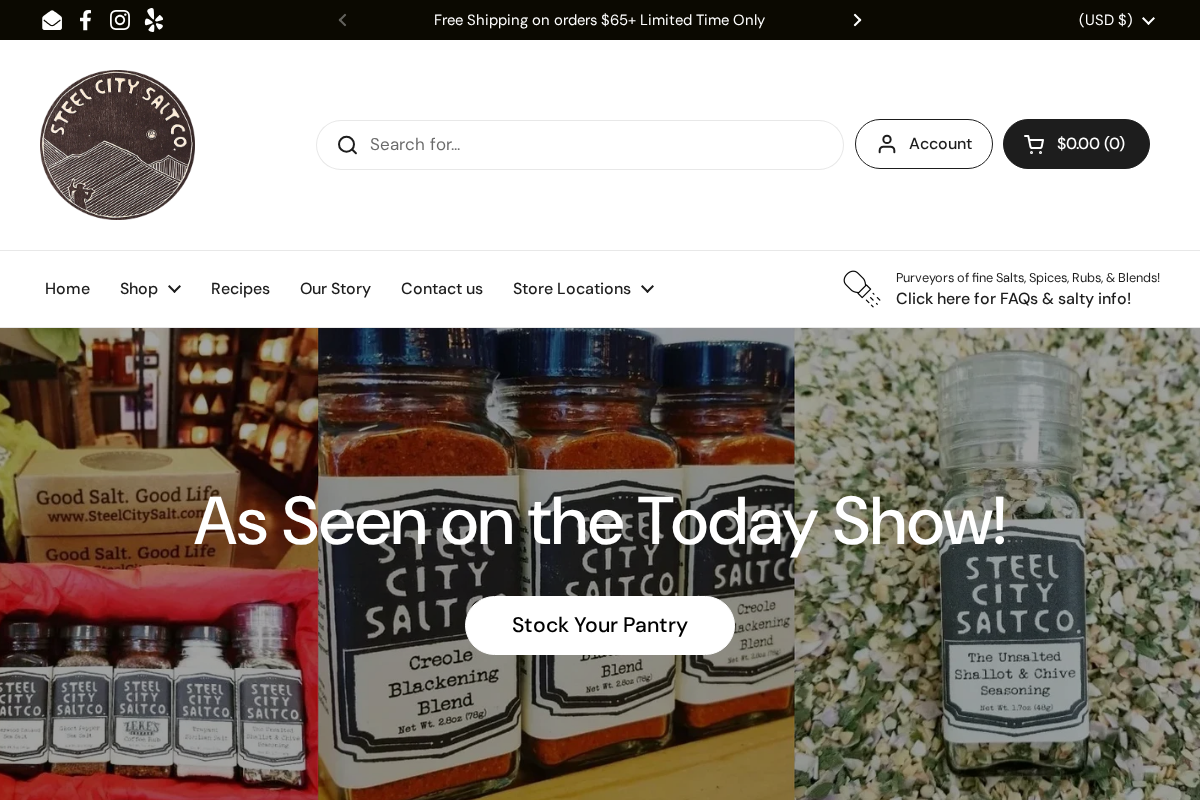Click inside the Search for field
1200x800 pixels.
pyautogui.click(x=500, y=145)
